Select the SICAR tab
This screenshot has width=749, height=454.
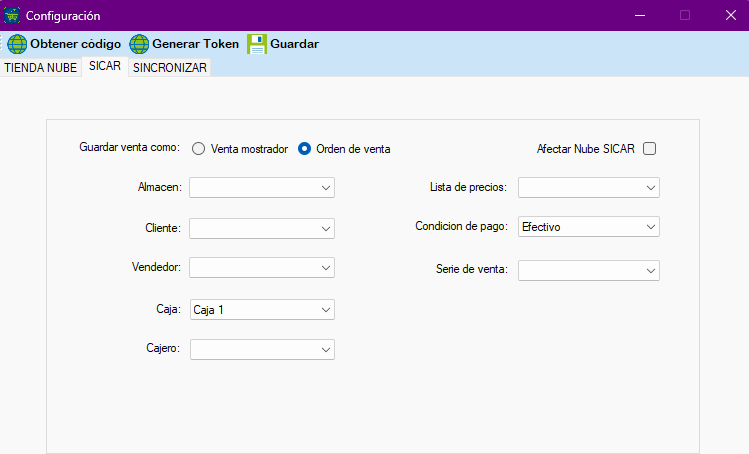[104, 67]
